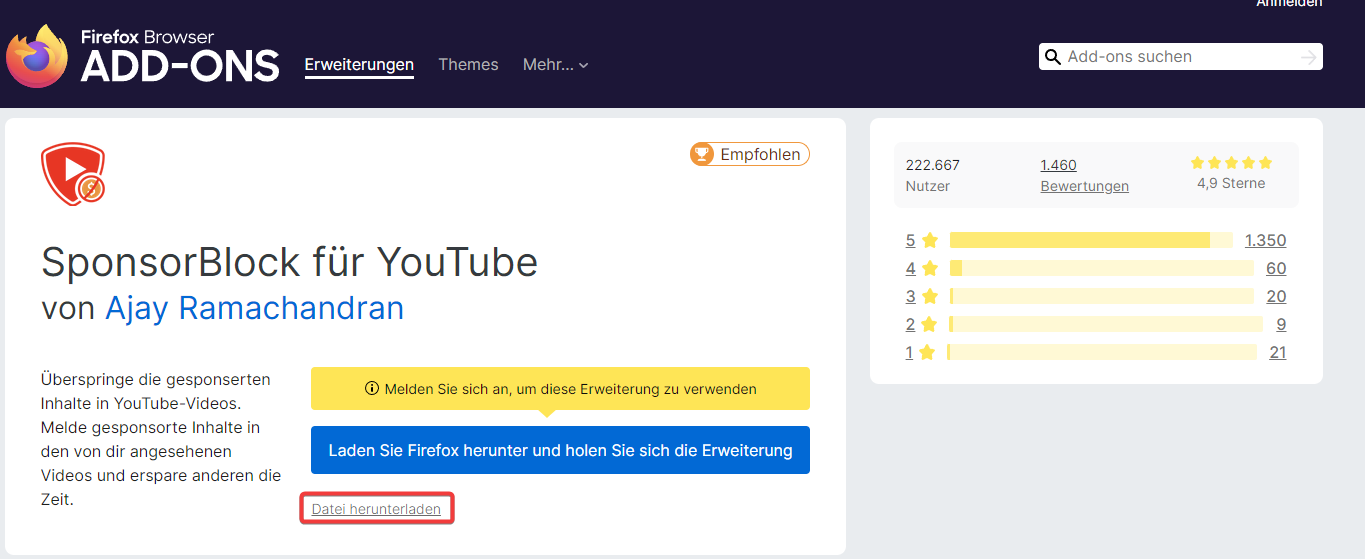Open the Themes tab
1365x559 pixels.
click(x=468, y=64)
